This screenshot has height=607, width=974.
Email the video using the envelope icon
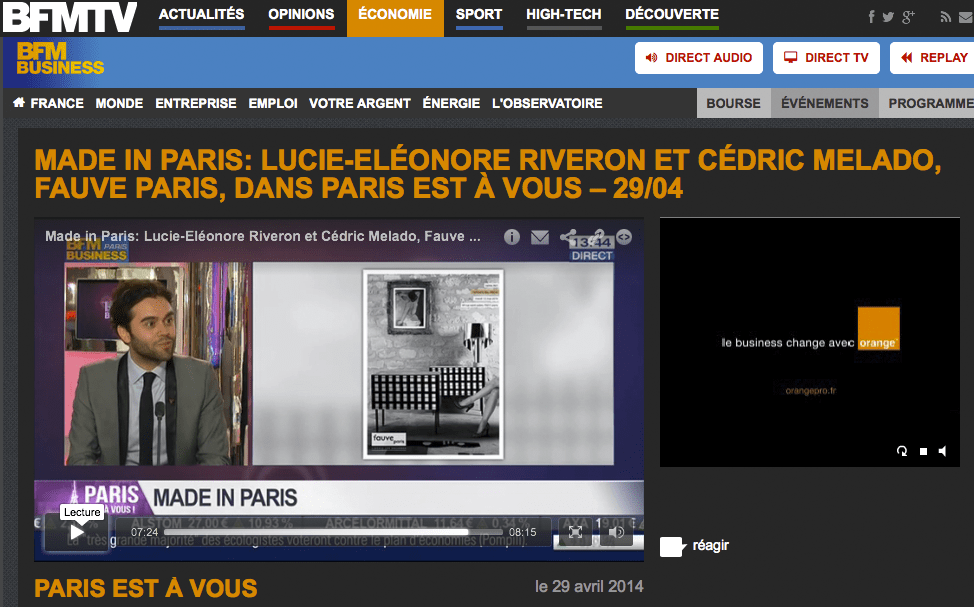[x=540, y=237]
